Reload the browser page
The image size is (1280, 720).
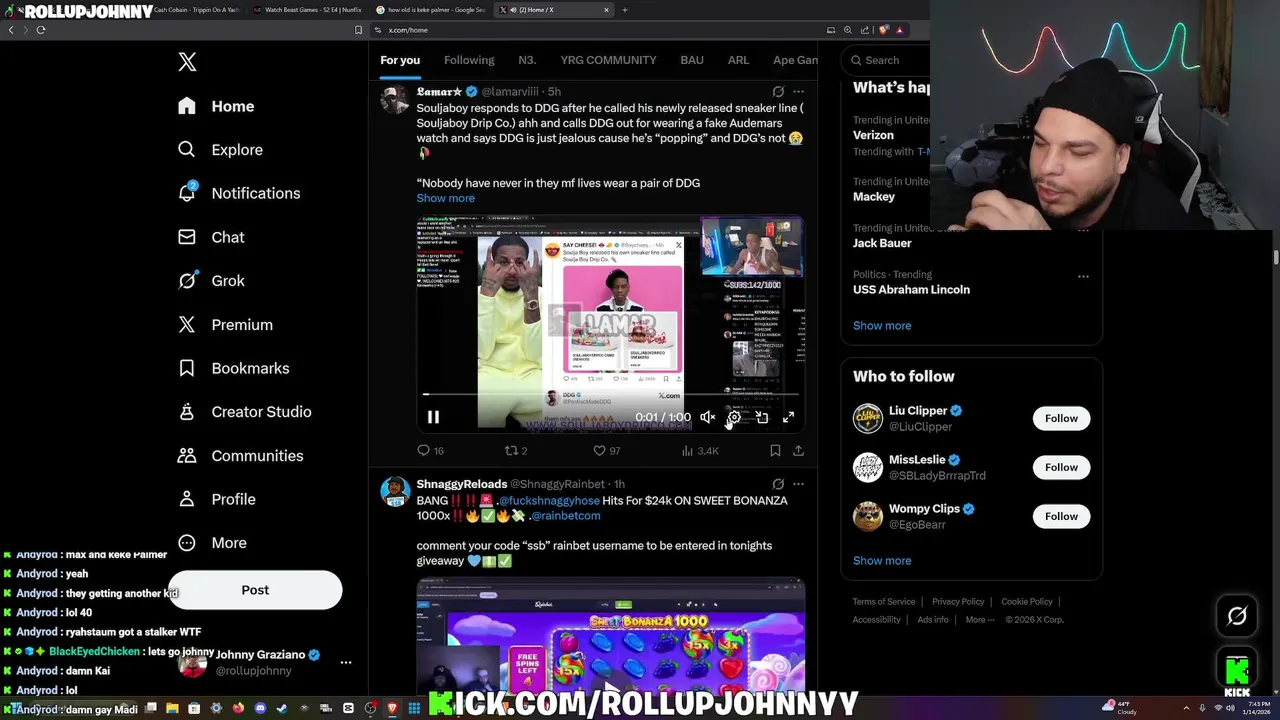click(41, 30)
